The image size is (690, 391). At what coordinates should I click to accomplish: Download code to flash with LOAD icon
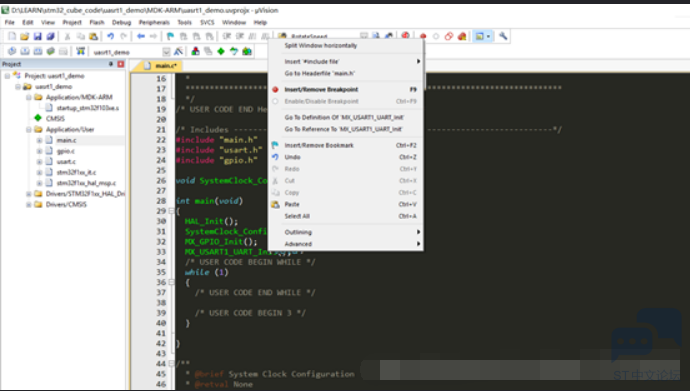tap(81, 52)
